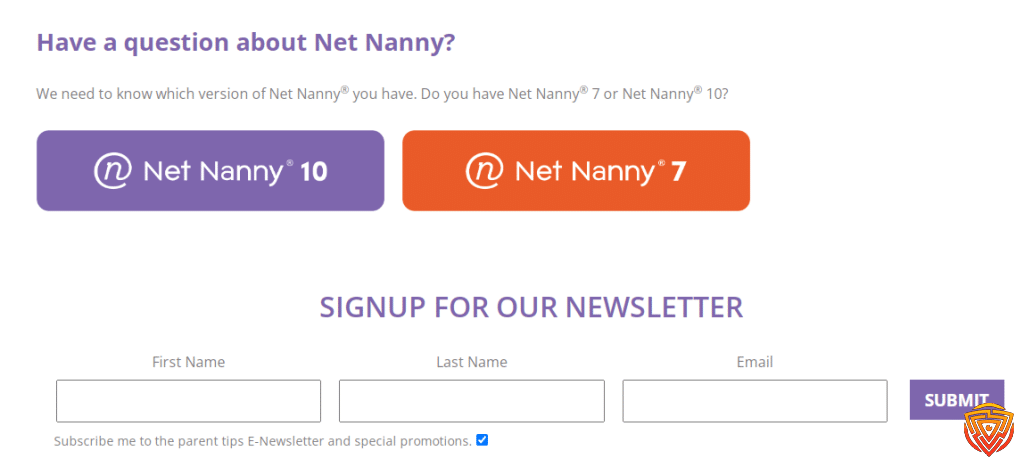Submit the newsletter signup form
The height and width of the screenshot is (467, 1024).
coord(957,400)
